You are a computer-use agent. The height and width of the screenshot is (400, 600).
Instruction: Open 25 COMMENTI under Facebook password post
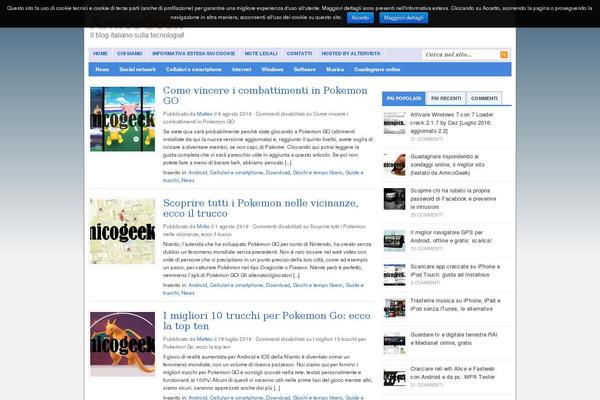click(x=427, y=215)
